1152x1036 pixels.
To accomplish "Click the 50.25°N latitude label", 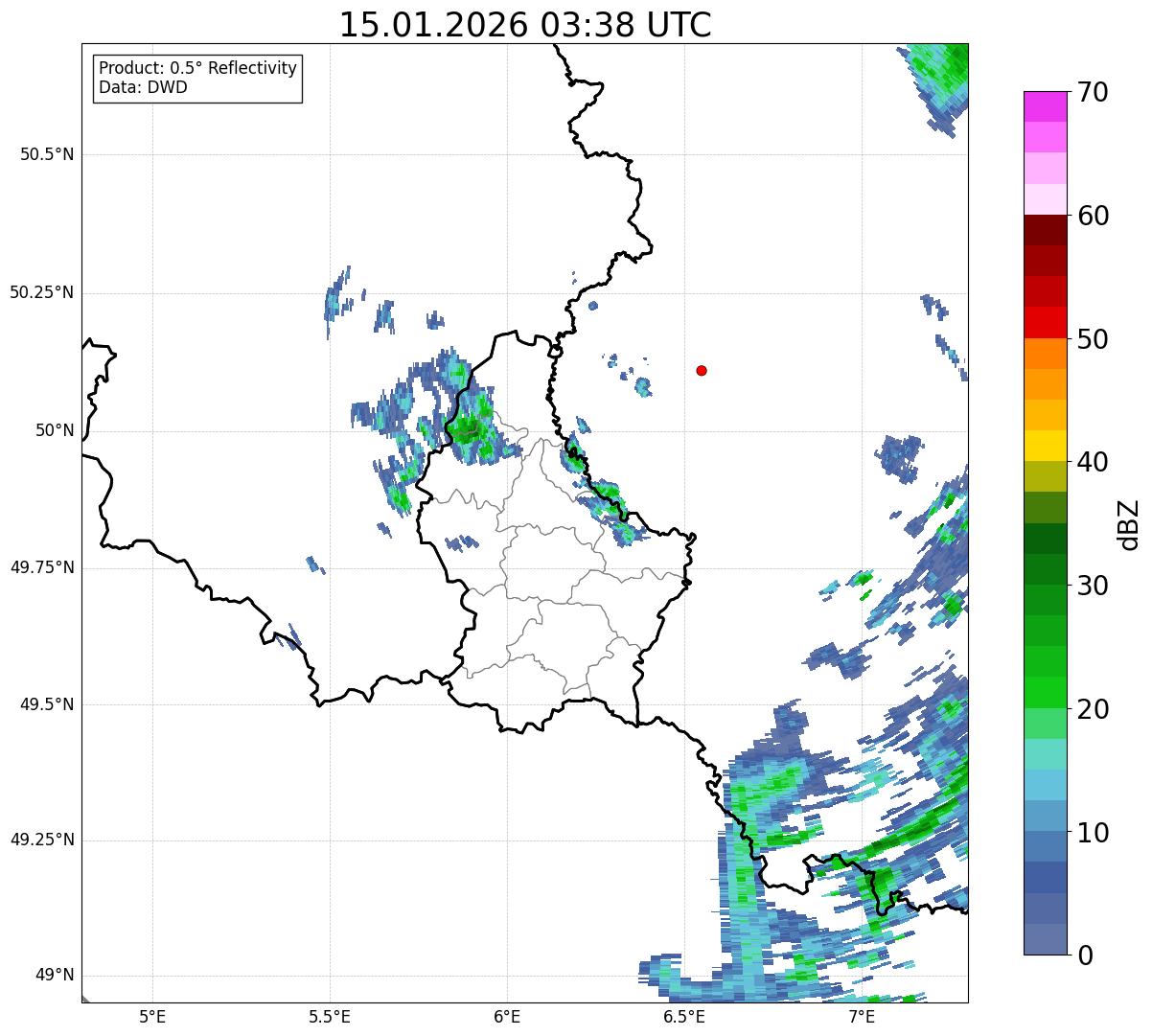I will click(x=41, y=292).
